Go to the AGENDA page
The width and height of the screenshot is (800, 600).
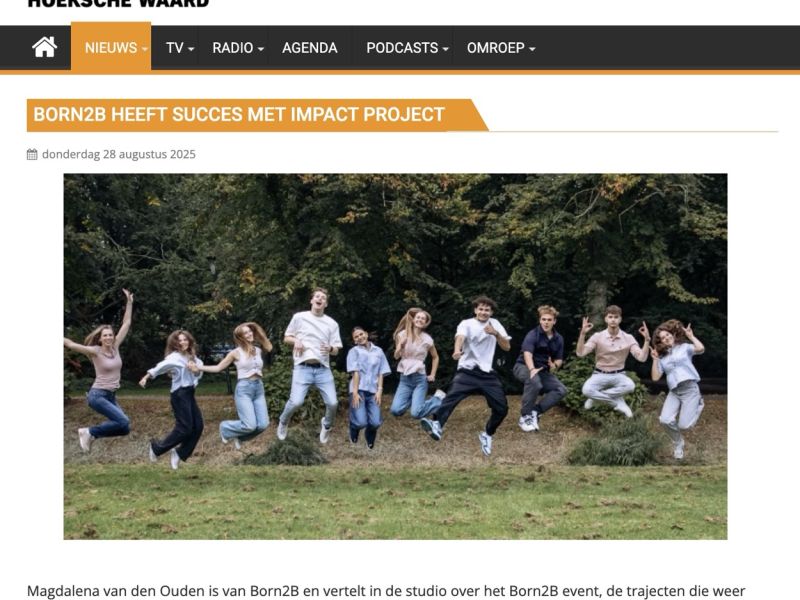(310, 47)
